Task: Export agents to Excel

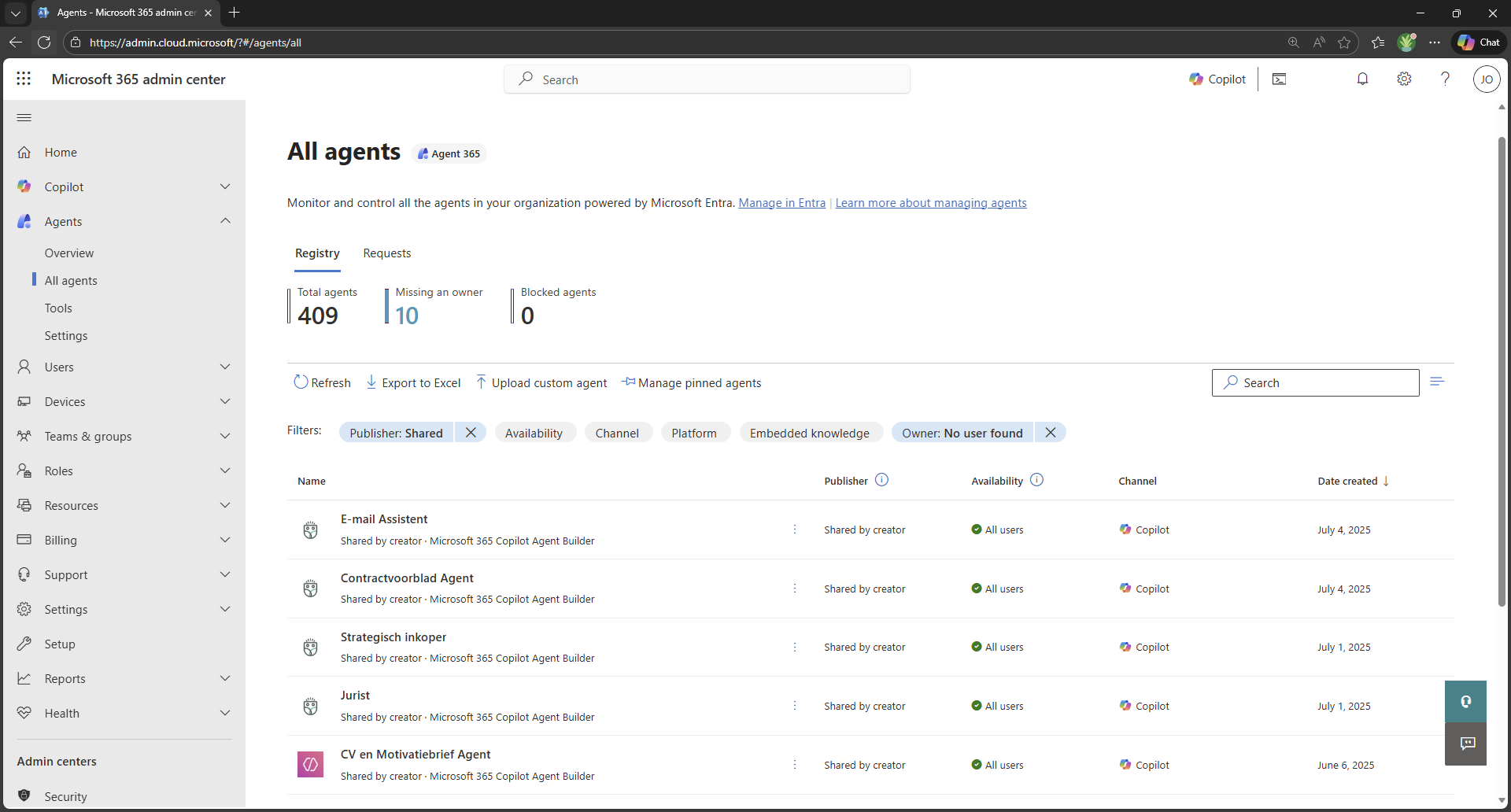Action: click(x=413, y=382)
